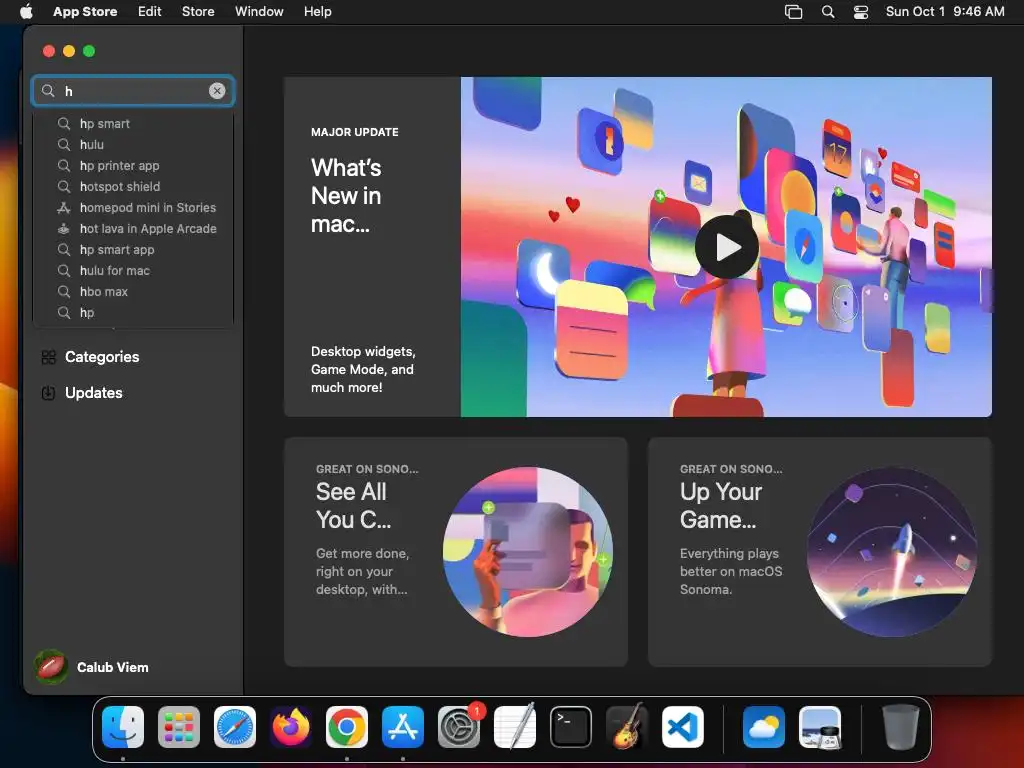The image size is (1024, 768).
Task: Open the App Store menu
Action: tap(85, 11)
